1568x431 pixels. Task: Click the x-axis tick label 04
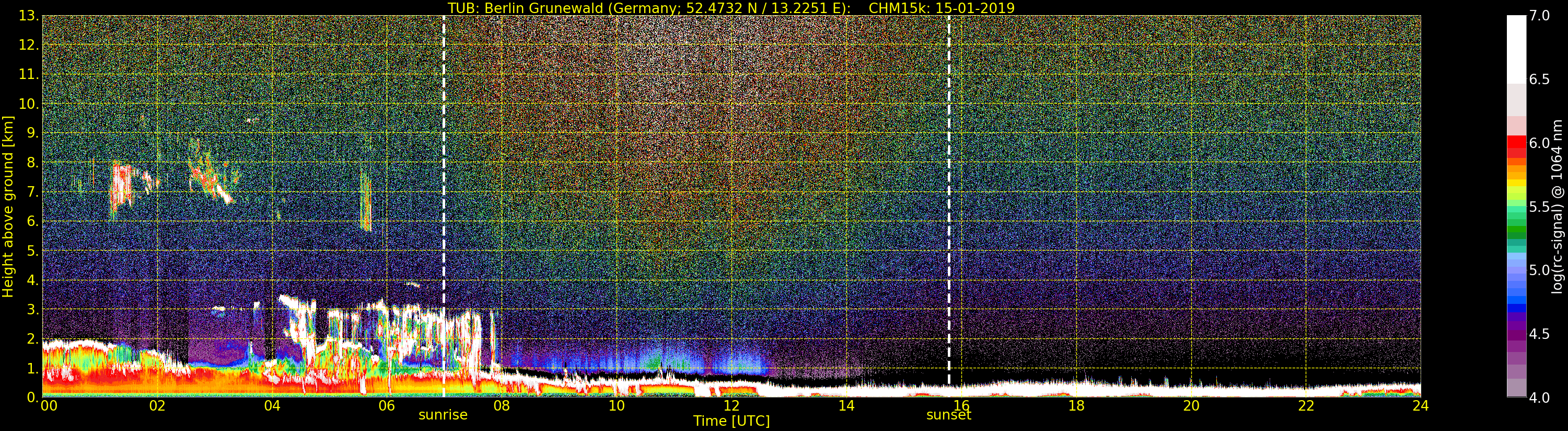coord(272,405)
